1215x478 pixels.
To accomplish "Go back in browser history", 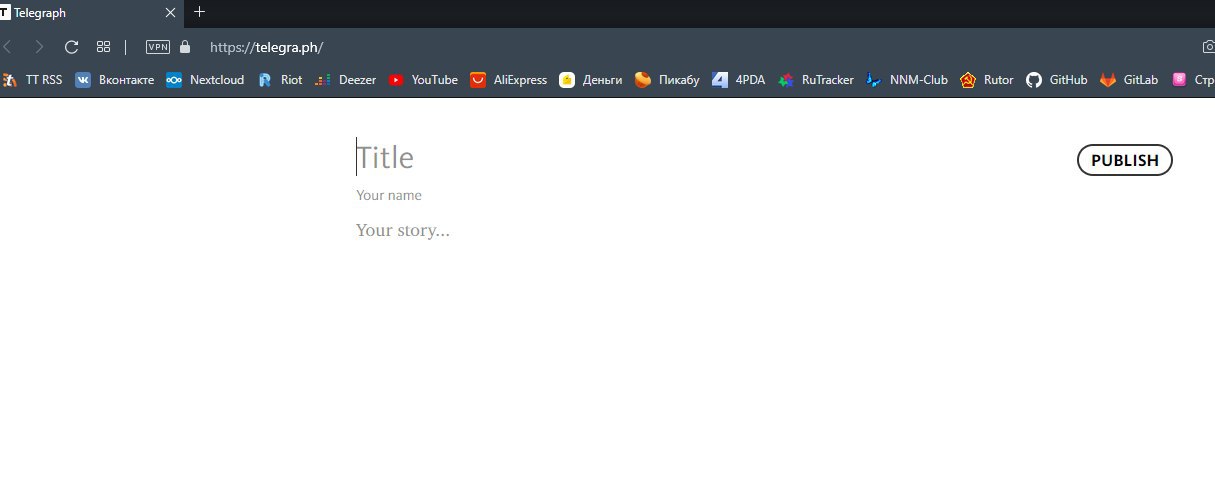I will click(8, 47).
